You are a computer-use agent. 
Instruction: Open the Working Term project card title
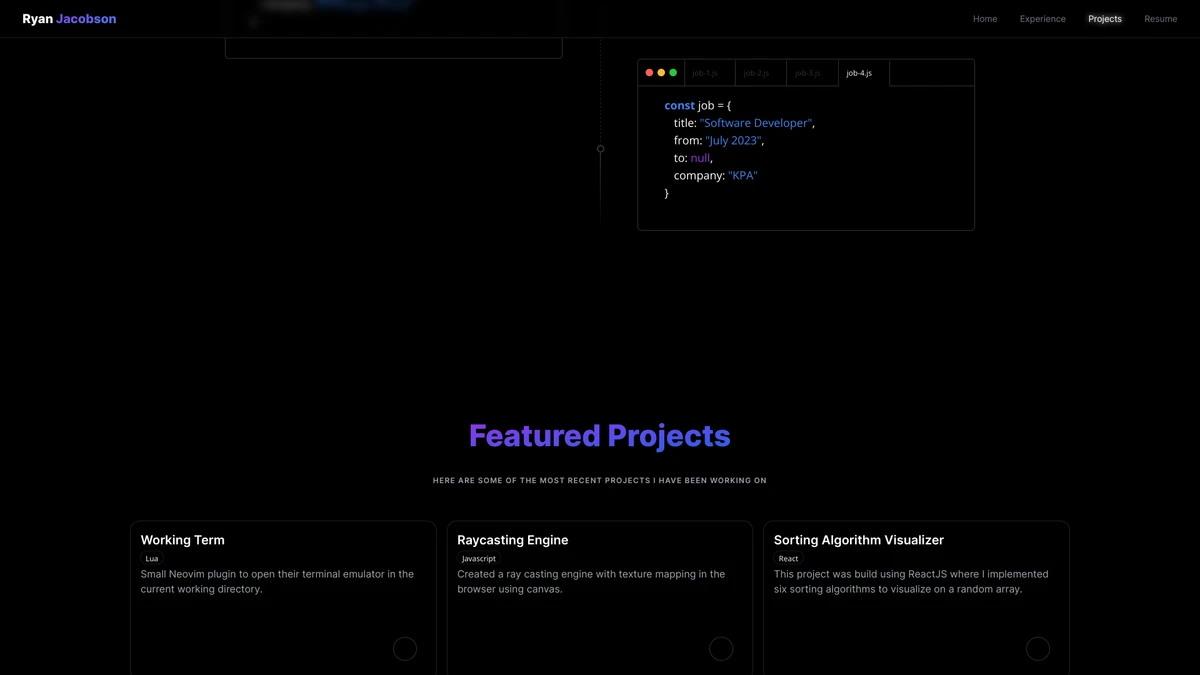tap(183, 540)
